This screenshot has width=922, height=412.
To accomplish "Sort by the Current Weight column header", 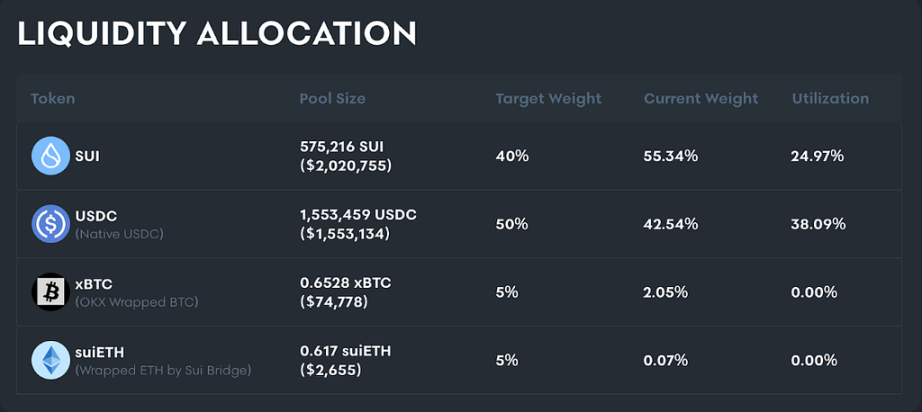I will (701, 99).
